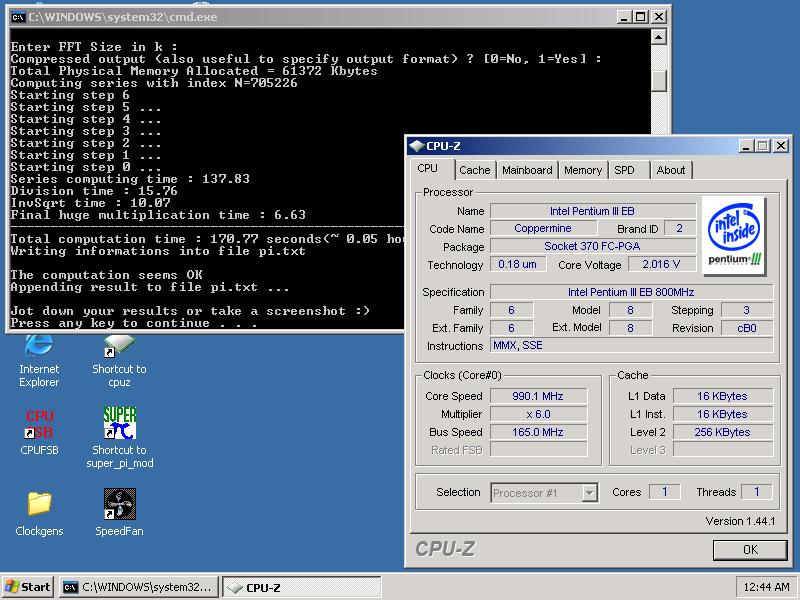Click the Cores count field
Screen dimensions: 800x600
tap(664, 492)
